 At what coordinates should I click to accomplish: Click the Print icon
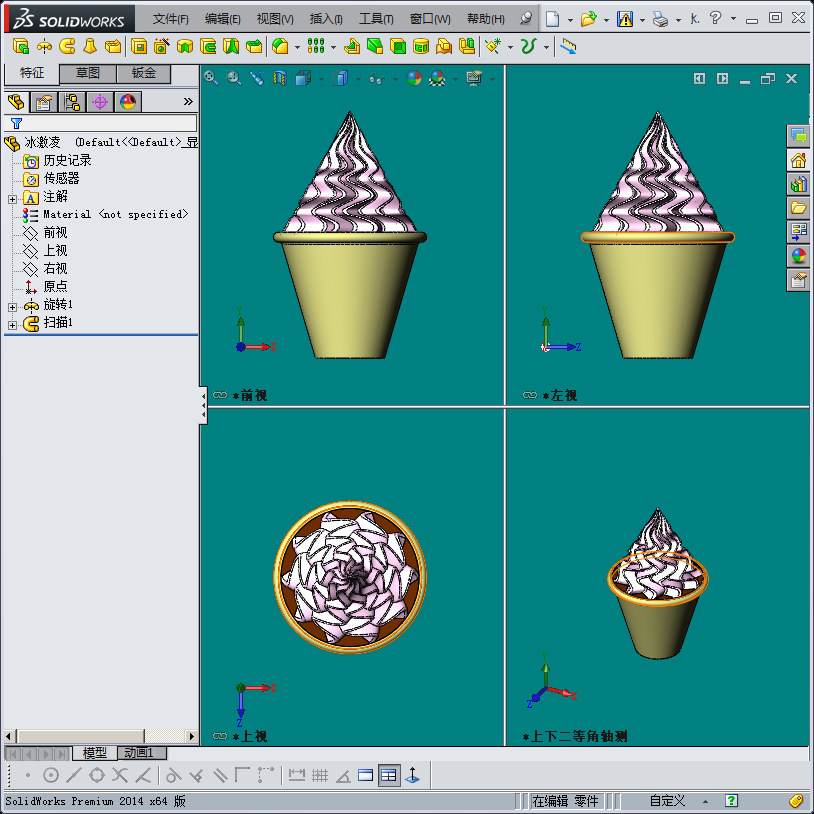pyautogui.click(x=660, y=19)
